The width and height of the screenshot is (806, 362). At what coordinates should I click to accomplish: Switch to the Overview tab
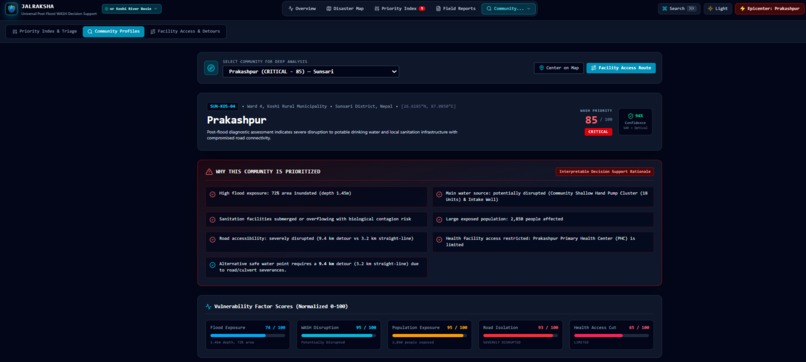coord(302,9)
